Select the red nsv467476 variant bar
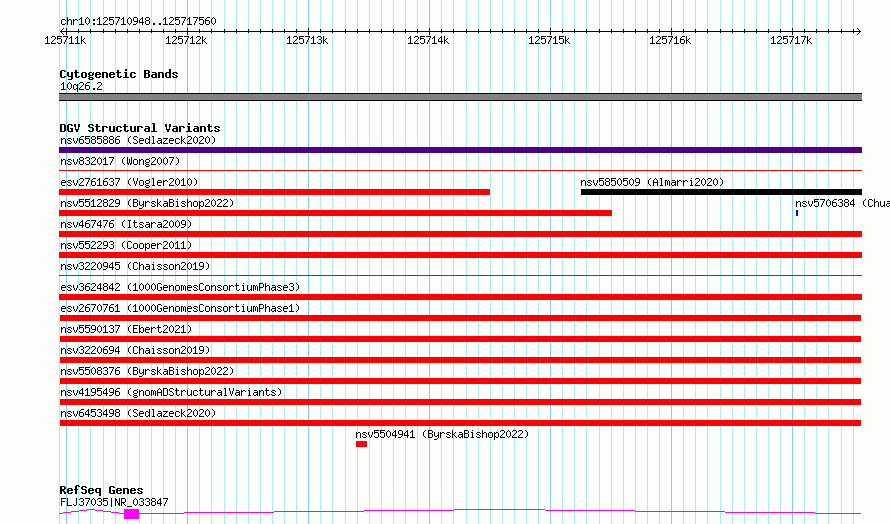 tap(460, 234)
